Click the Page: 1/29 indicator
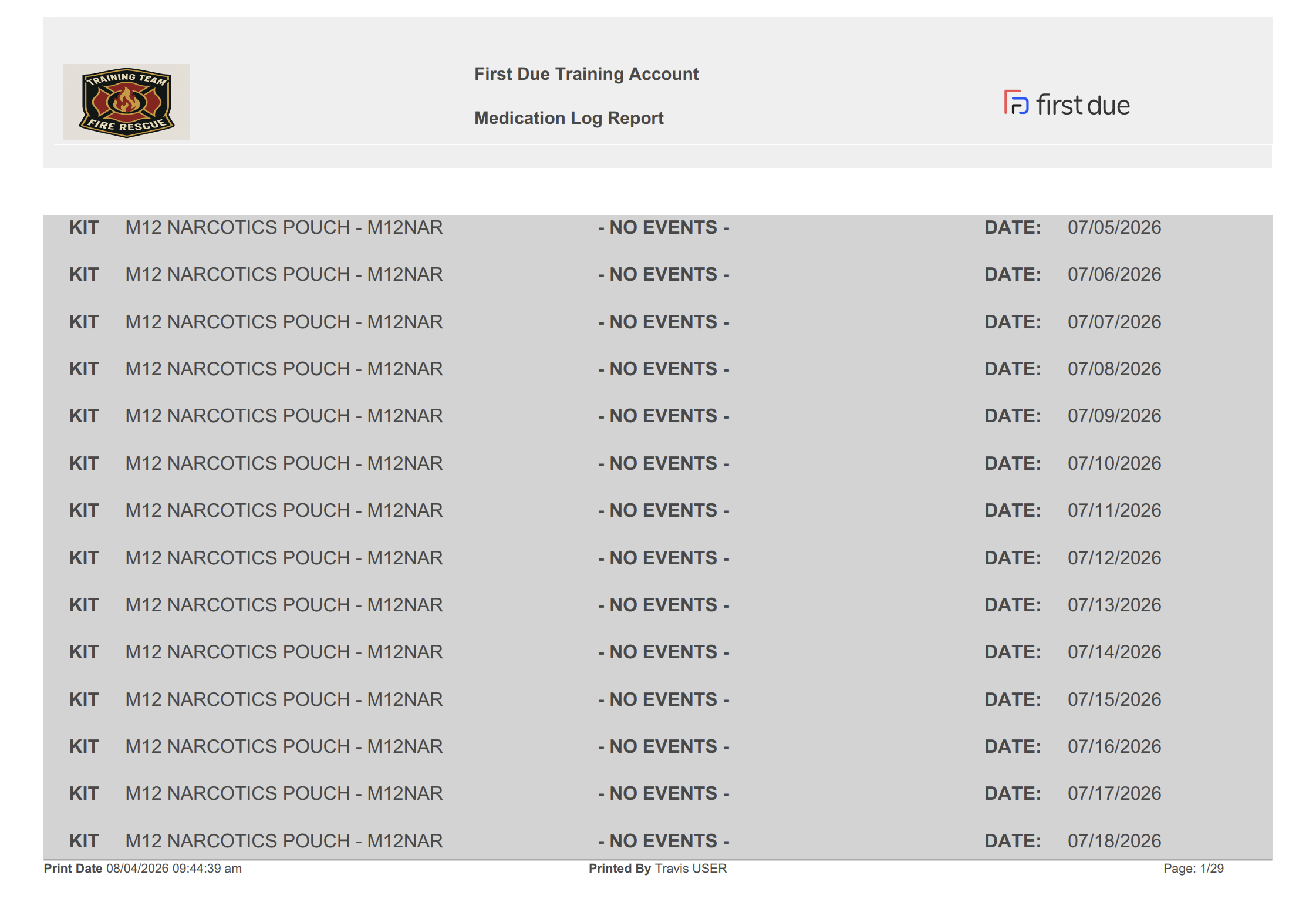The image size is (1316, 902). (1193, 869)
